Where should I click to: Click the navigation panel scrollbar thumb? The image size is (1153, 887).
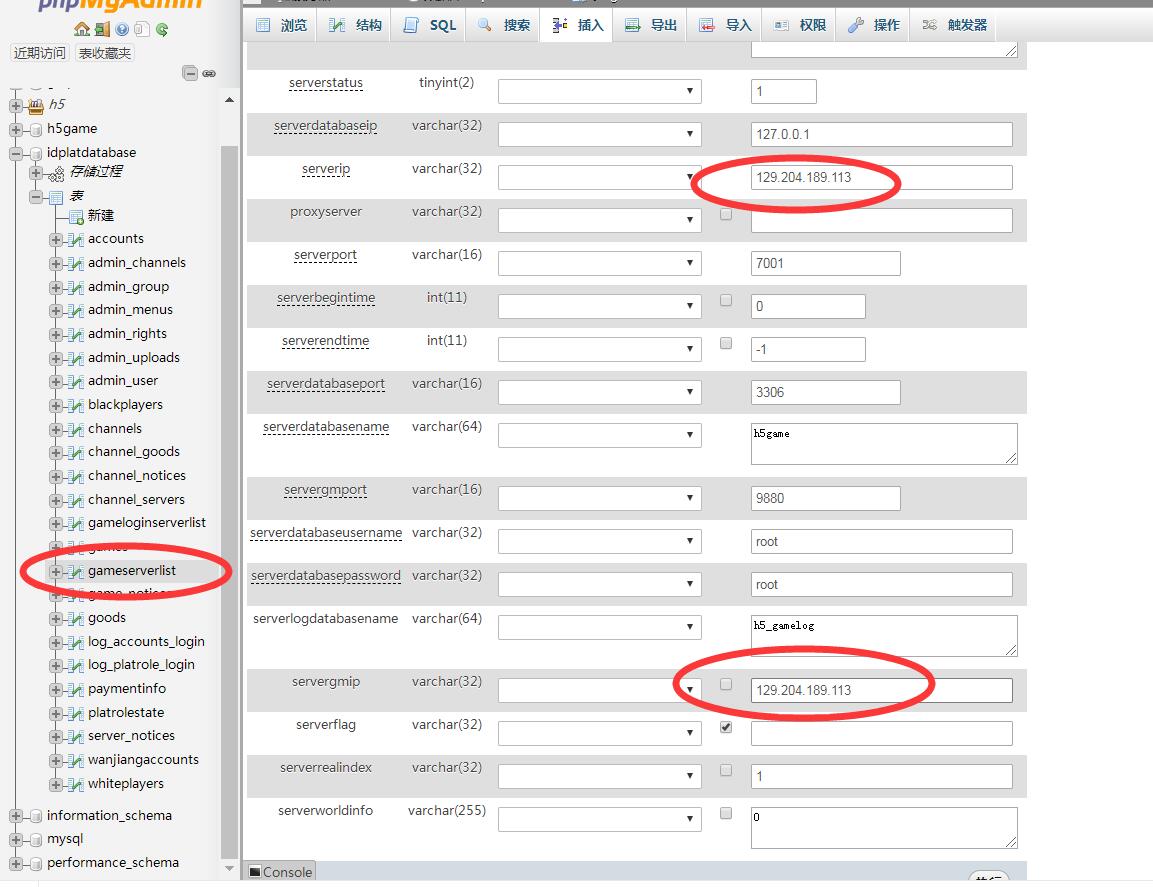pos(229,500)
